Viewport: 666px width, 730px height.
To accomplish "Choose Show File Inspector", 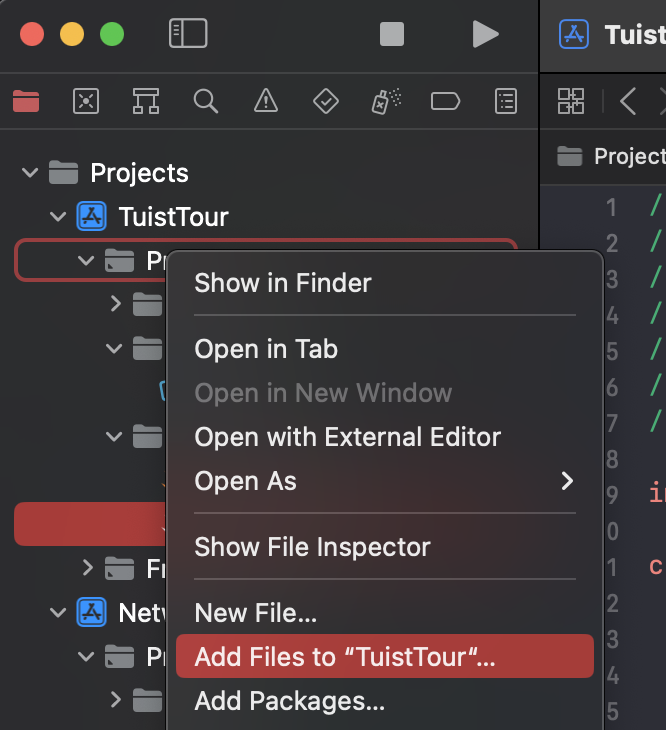I will pyautogui.click(x=385, y=547).
